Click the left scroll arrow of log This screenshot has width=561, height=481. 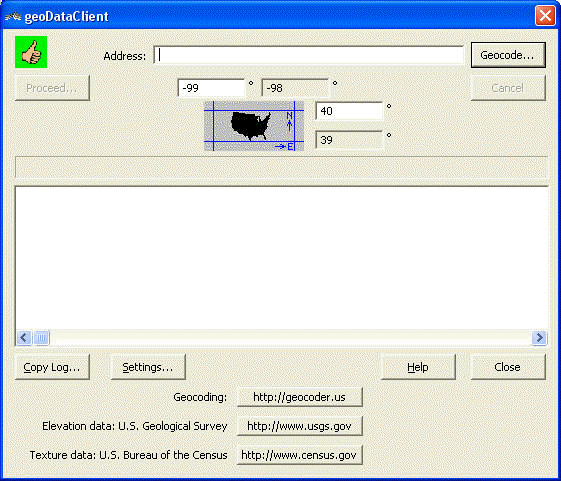click(24, 337)
